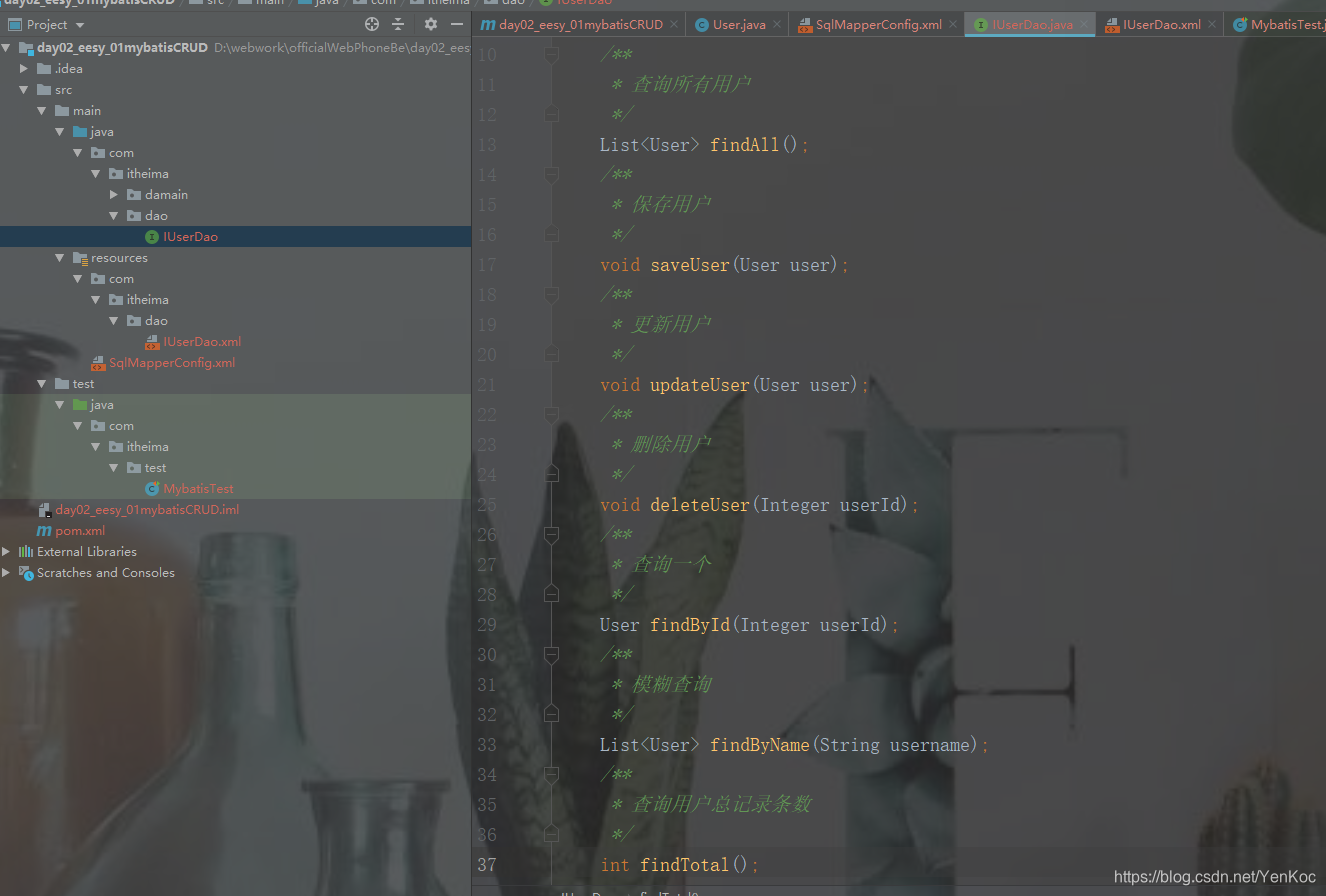Click findById method name on line 29
The height and width of the screenshot is (896, 1326).
[x=690, y=625]
